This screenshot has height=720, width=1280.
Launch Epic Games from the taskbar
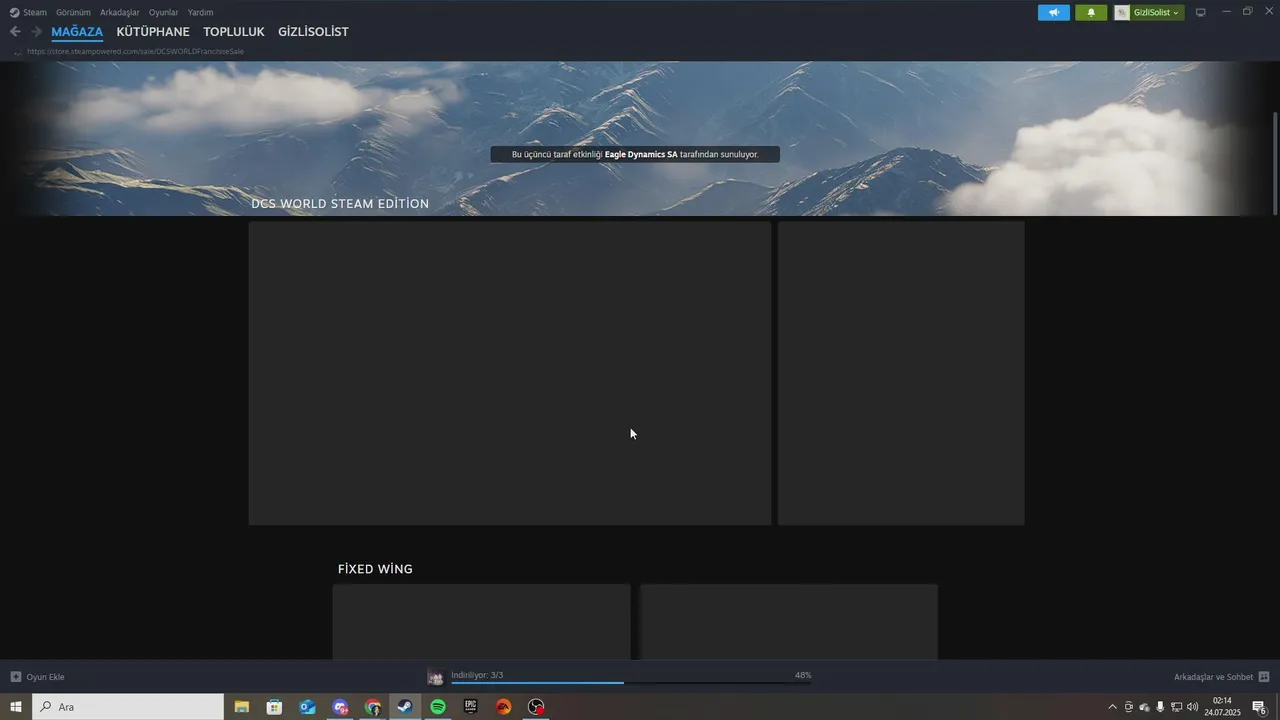[471, 707]
